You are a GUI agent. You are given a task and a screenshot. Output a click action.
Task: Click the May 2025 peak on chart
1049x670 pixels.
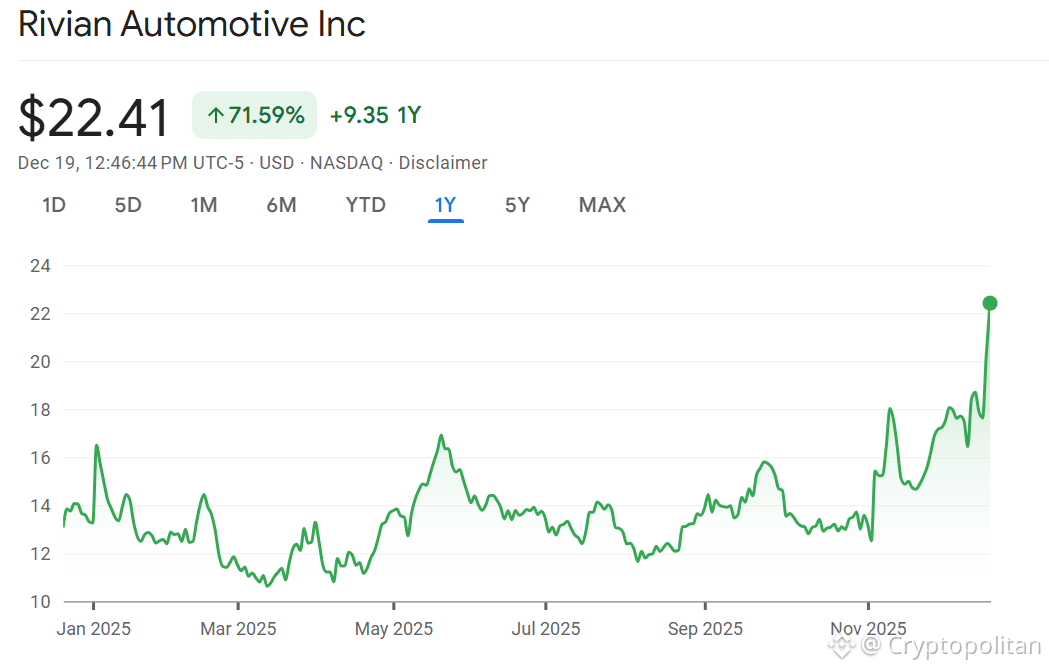[441, 436]
